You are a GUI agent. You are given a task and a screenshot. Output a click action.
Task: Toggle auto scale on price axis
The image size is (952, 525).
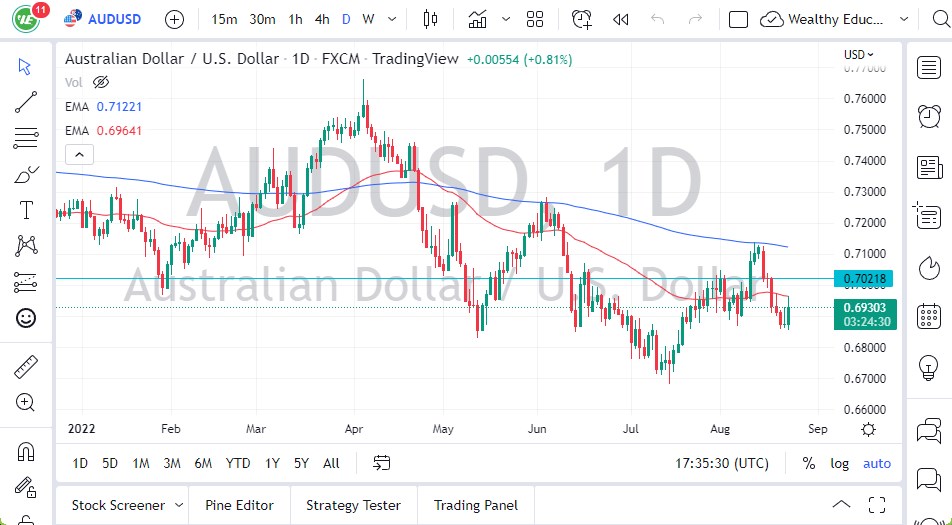877,463
